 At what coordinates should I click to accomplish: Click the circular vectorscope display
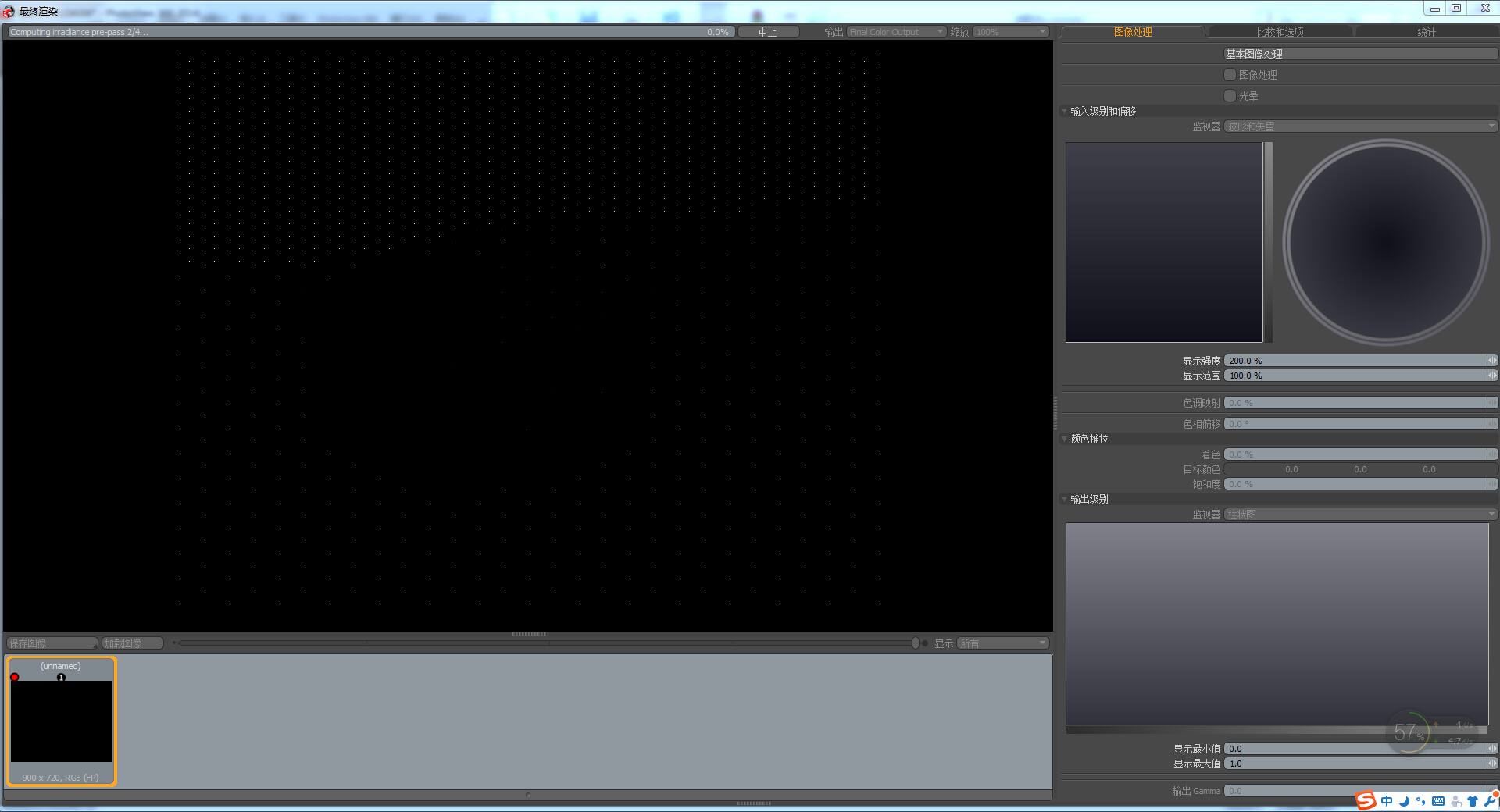pyautogui.click(x=1386, y=242)
